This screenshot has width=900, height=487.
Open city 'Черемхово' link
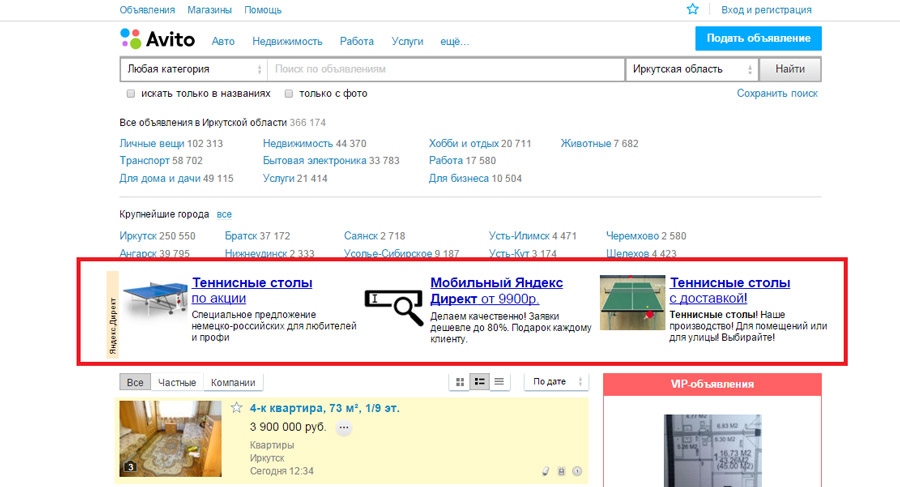(x=633, y=236)
